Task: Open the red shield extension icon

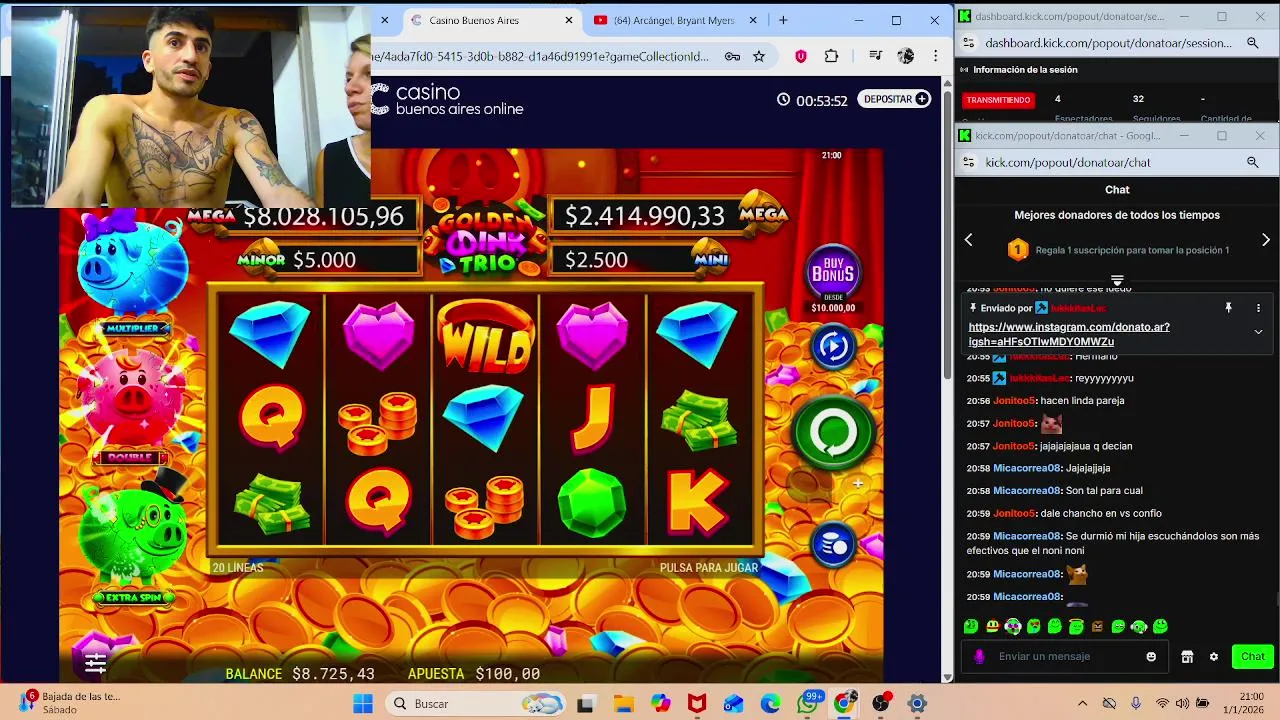Action: pos(800,56)
